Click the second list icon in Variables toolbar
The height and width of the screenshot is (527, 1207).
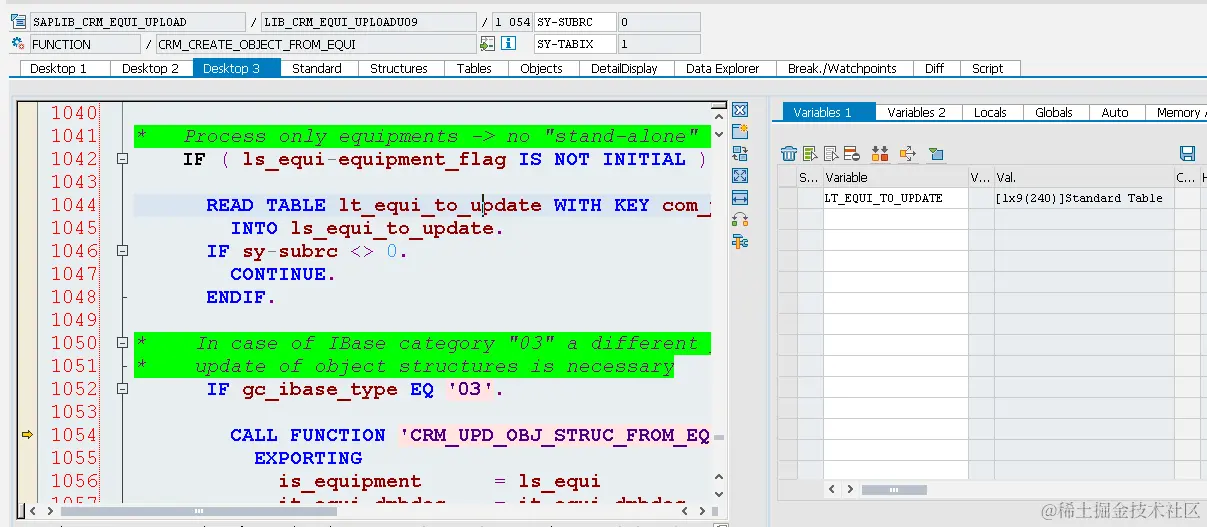[x=810, y=153]
